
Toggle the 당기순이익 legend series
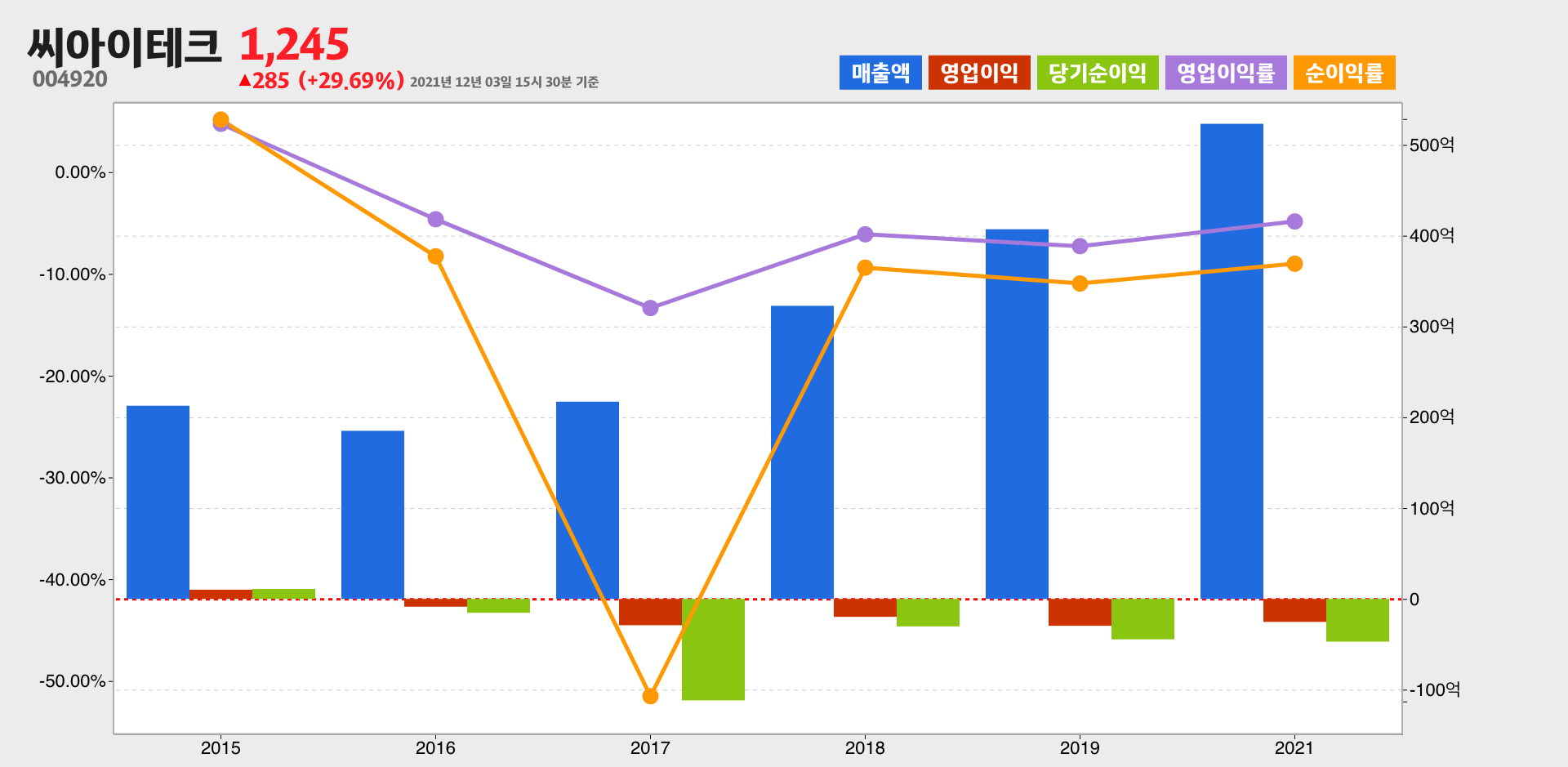coord(1098,73)
